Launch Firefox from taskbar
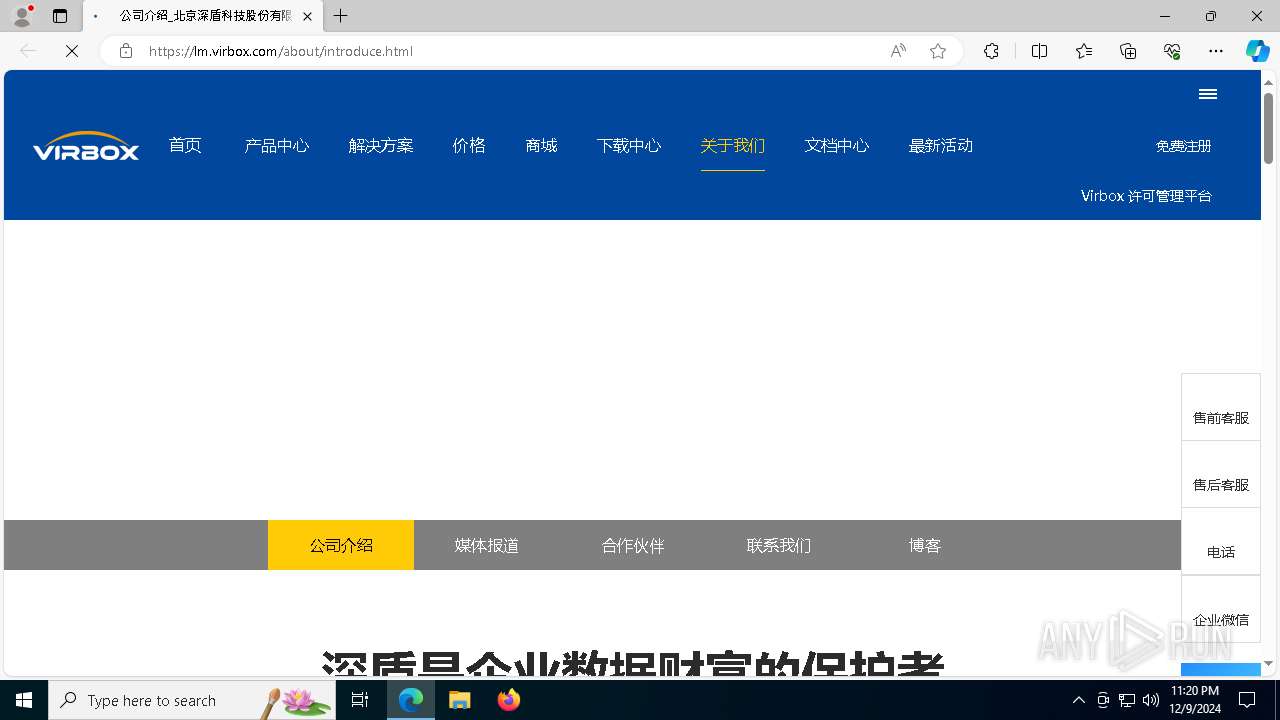The width and height of the screenshot is (1280, 720). tap(509, 700)
